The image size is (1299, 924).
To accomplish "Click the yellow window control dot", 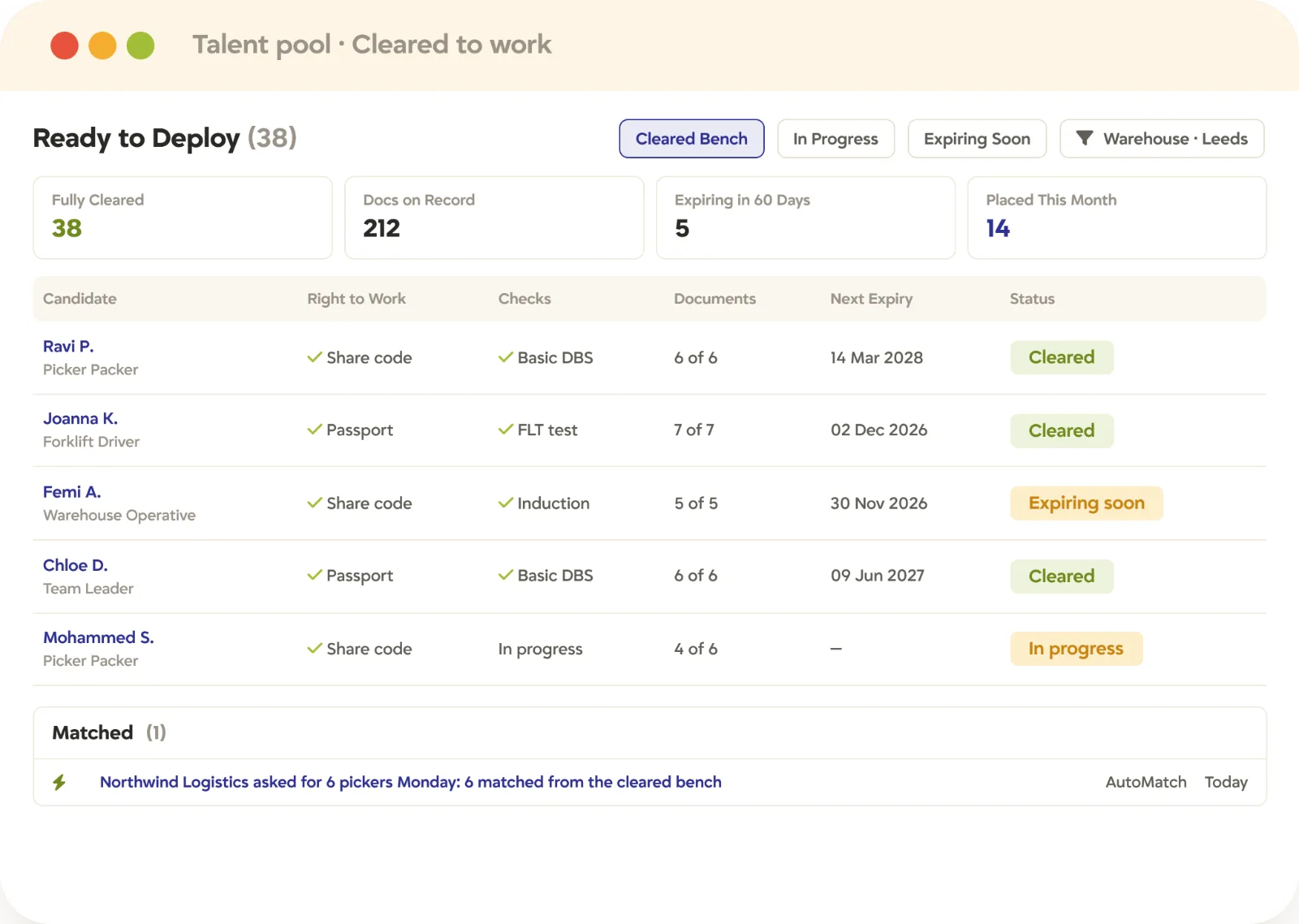I will coord(102,45).
